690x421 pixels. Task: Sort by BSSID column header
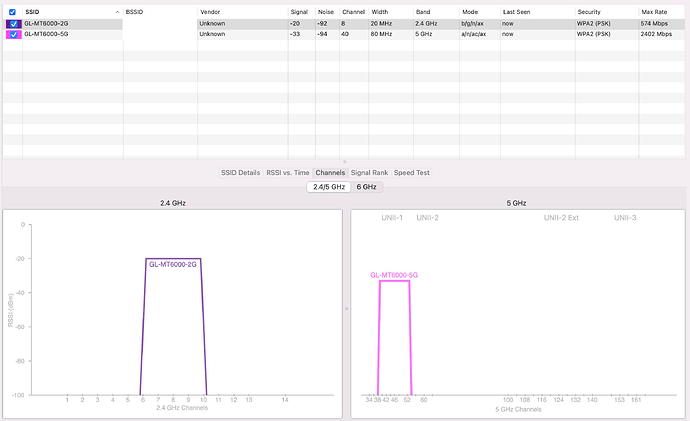point(134,12)
